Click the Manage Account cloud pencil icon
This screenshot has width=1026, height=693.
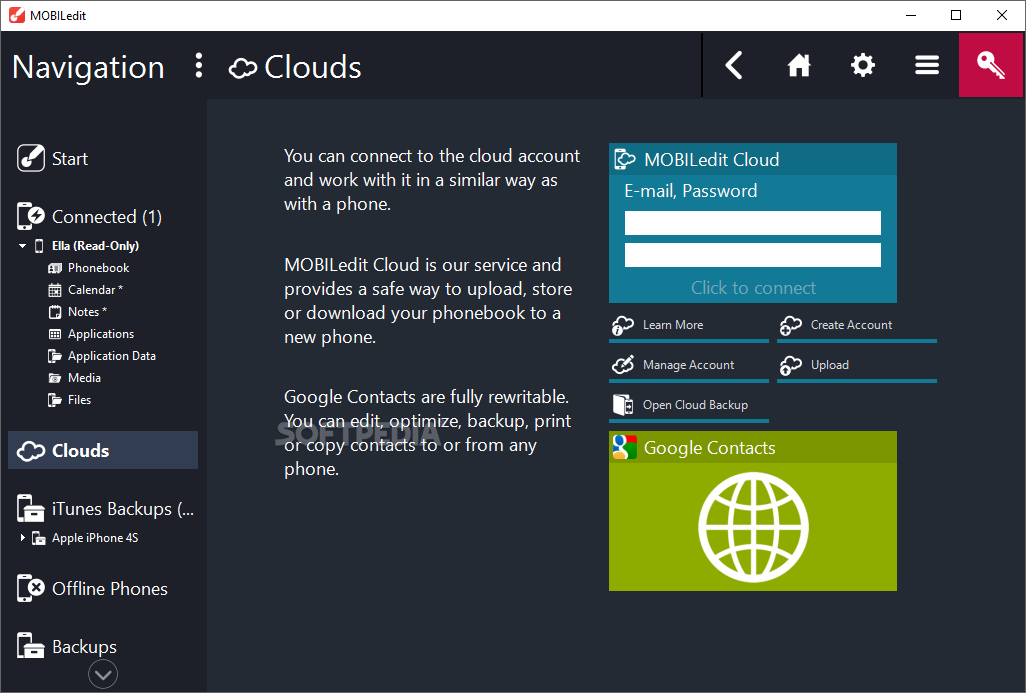coord(623,364)
